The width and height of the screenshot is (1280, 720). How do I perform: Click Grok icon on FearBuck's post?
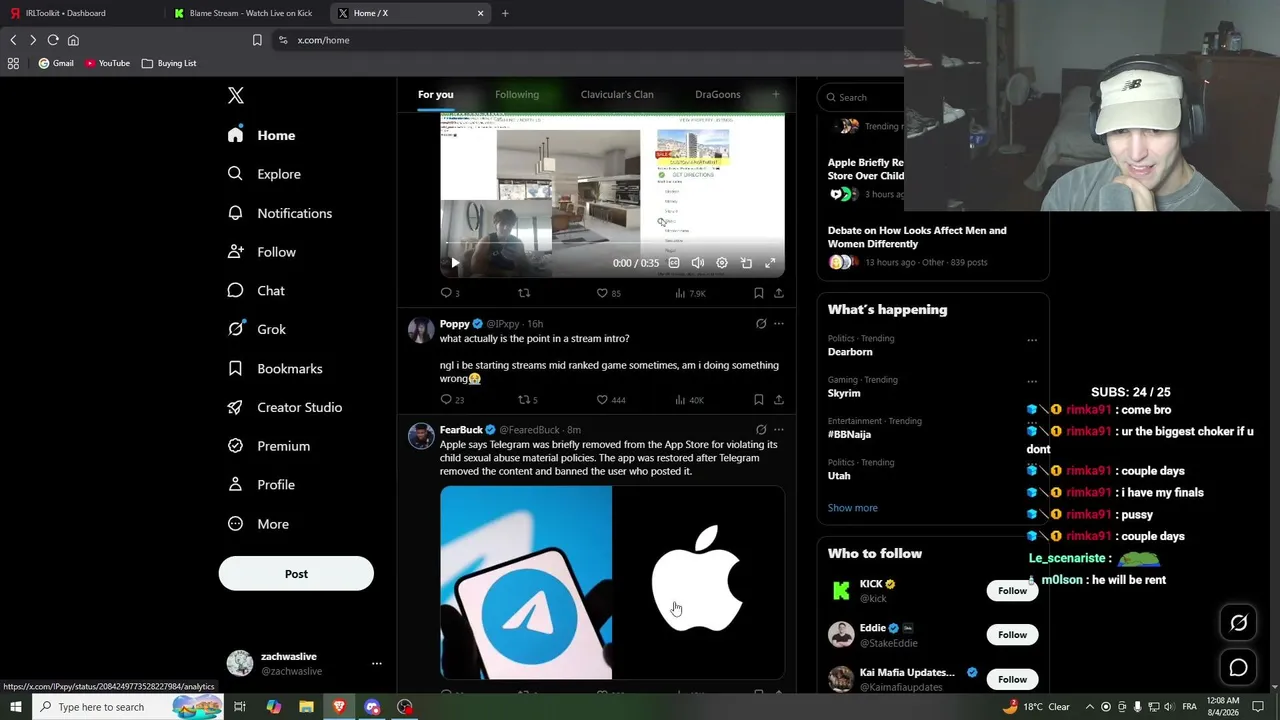tap(761, 430)
